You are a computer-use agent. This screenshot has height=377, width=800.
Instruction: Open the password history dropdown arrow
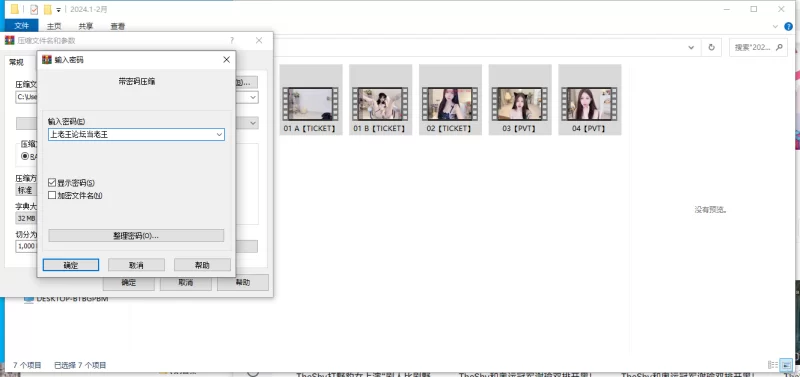(219, 135)
